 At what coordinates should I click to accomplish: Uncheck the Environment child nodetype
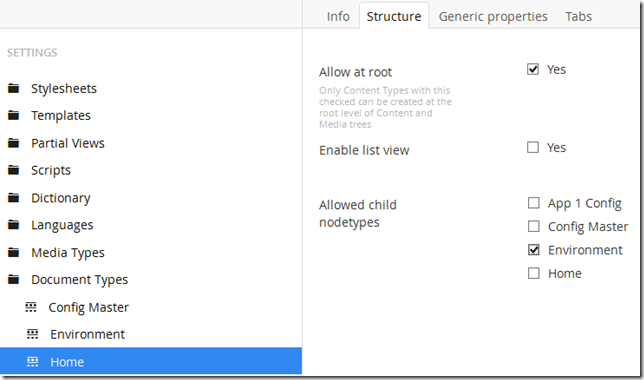tap(534, 249)
